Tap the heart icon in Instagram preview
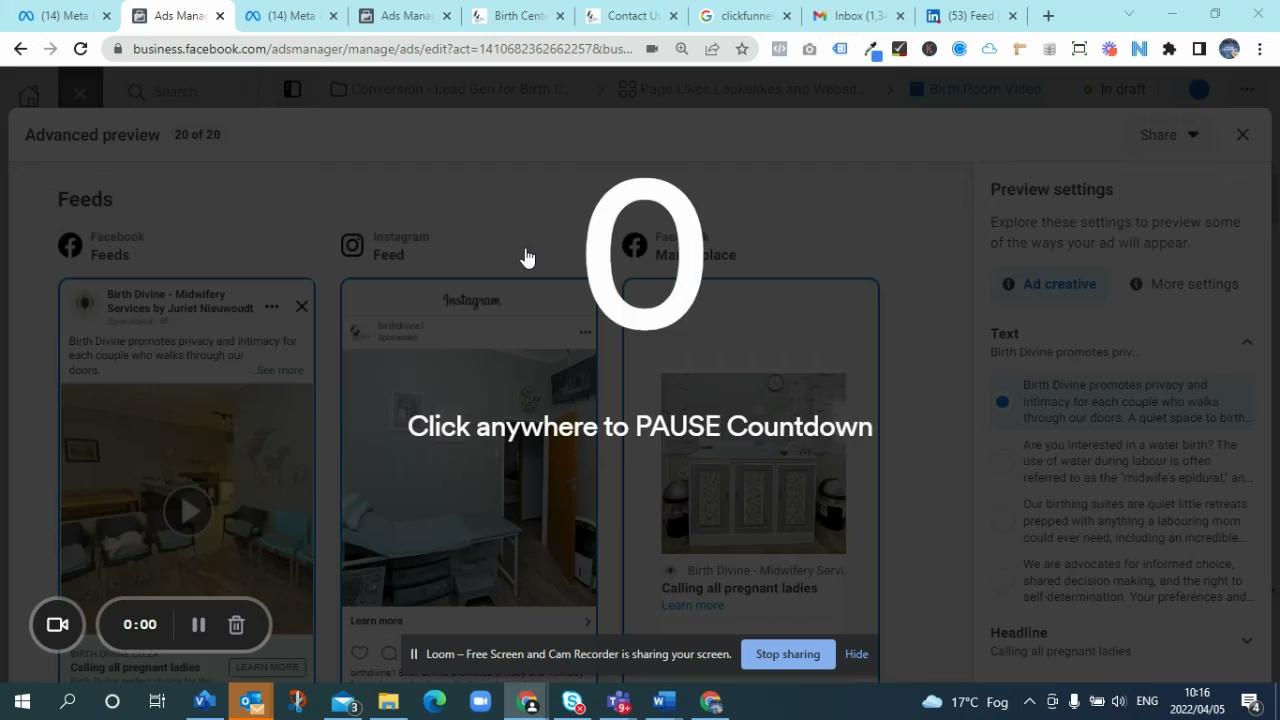The image size is (1280, 720). pos(360,653)
